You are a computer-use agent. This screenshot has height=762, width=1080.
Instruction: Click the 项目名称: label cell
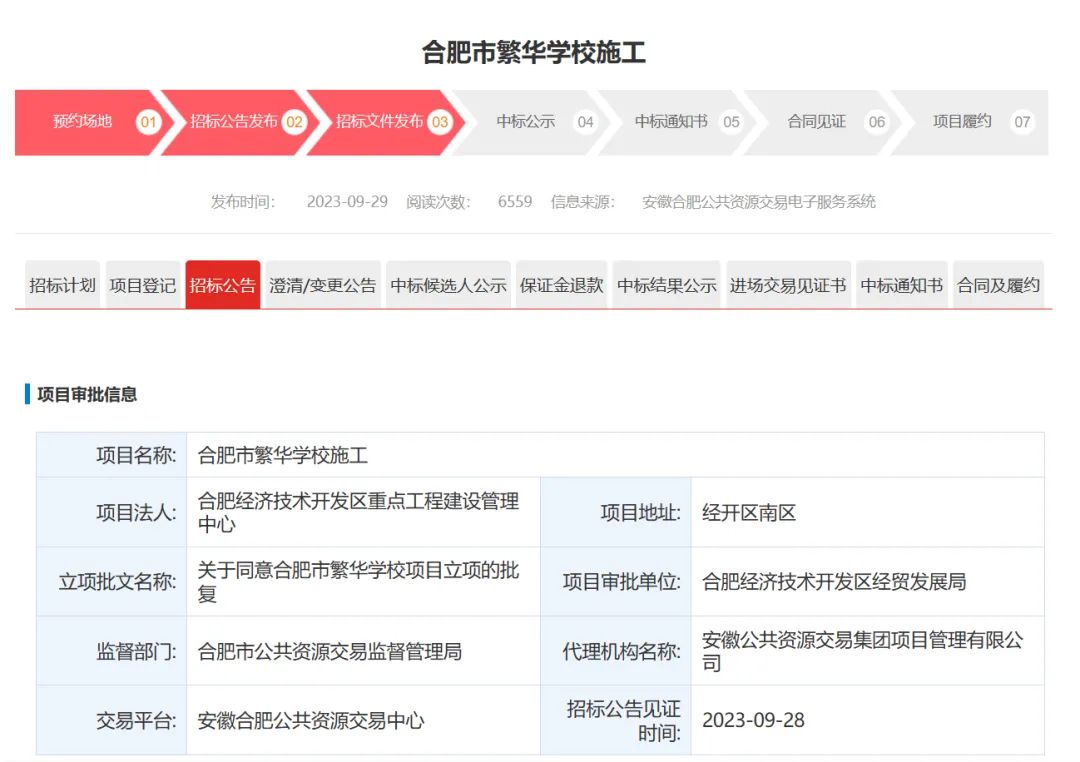click(x=112, y=455)
